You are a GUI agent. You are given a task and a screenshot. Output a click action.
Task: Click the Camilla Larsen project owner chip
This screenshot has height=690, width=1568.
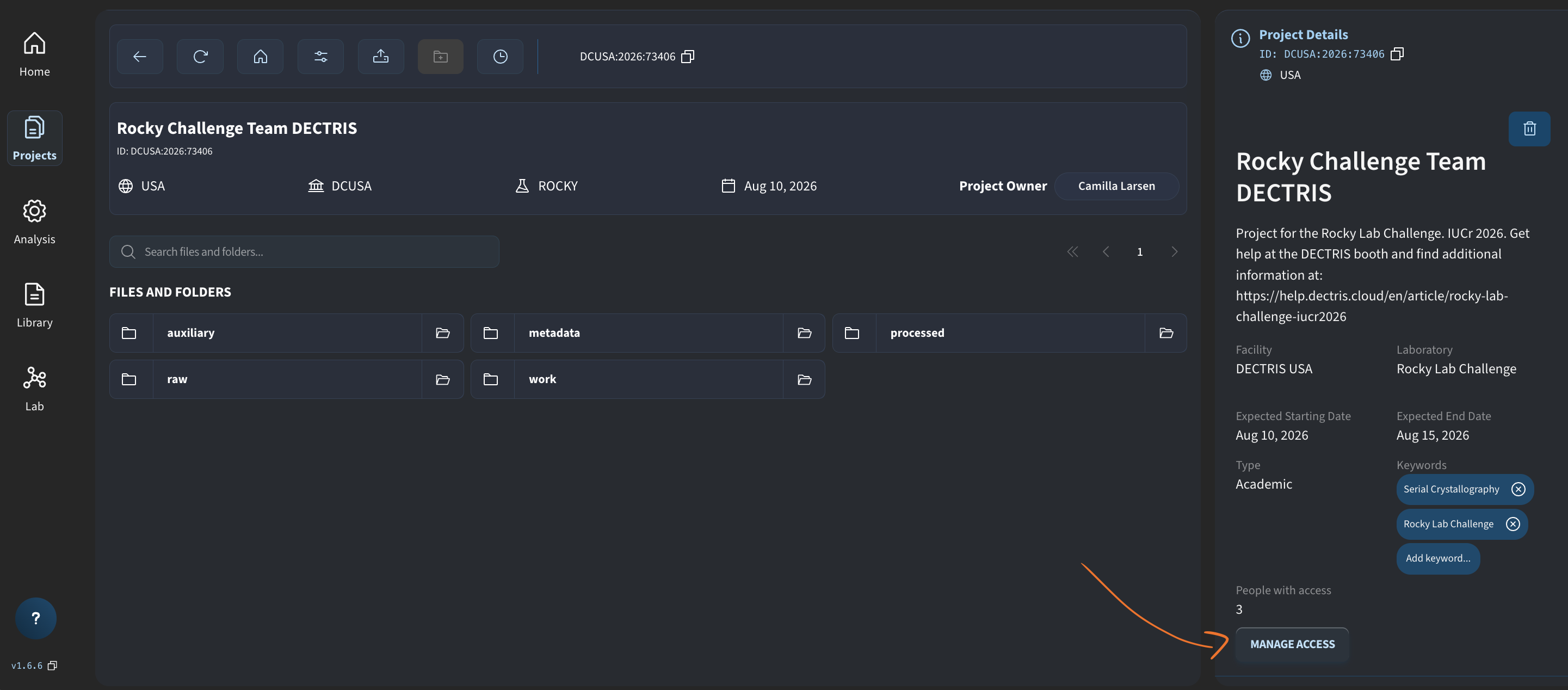[1116, 186]
